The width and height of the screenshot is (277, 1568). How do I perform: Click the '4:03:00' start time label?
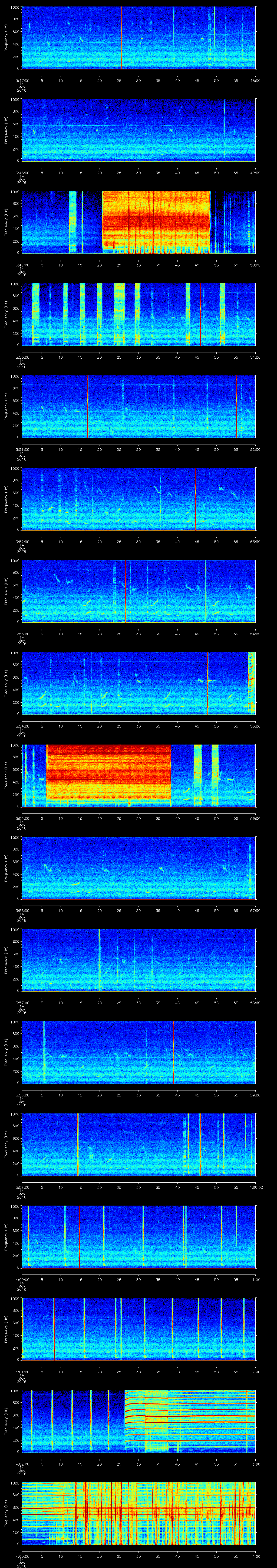22,1556
